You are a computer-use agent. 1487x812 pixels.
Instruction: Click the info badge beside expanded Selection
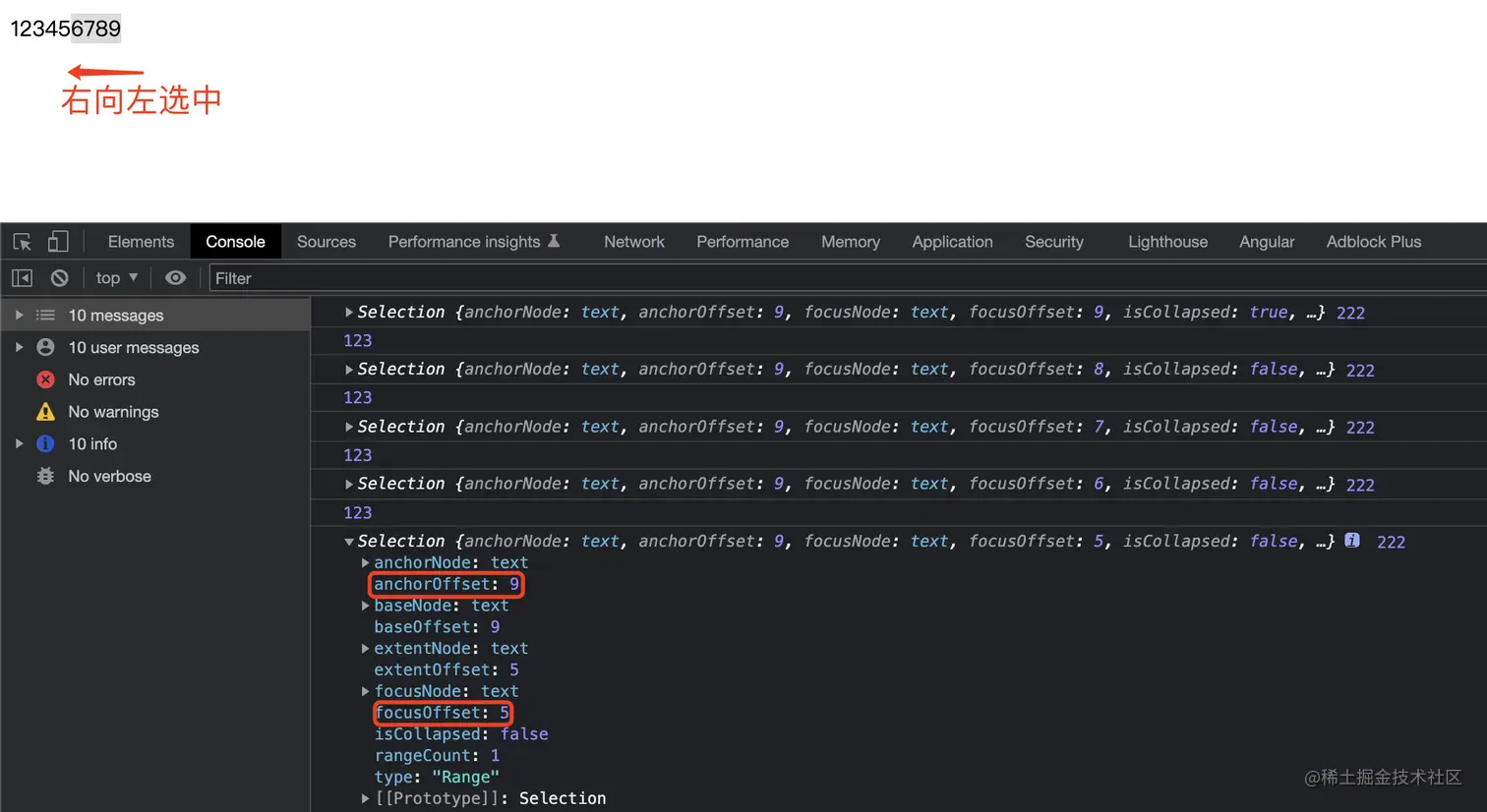(x=1352, y=540)
